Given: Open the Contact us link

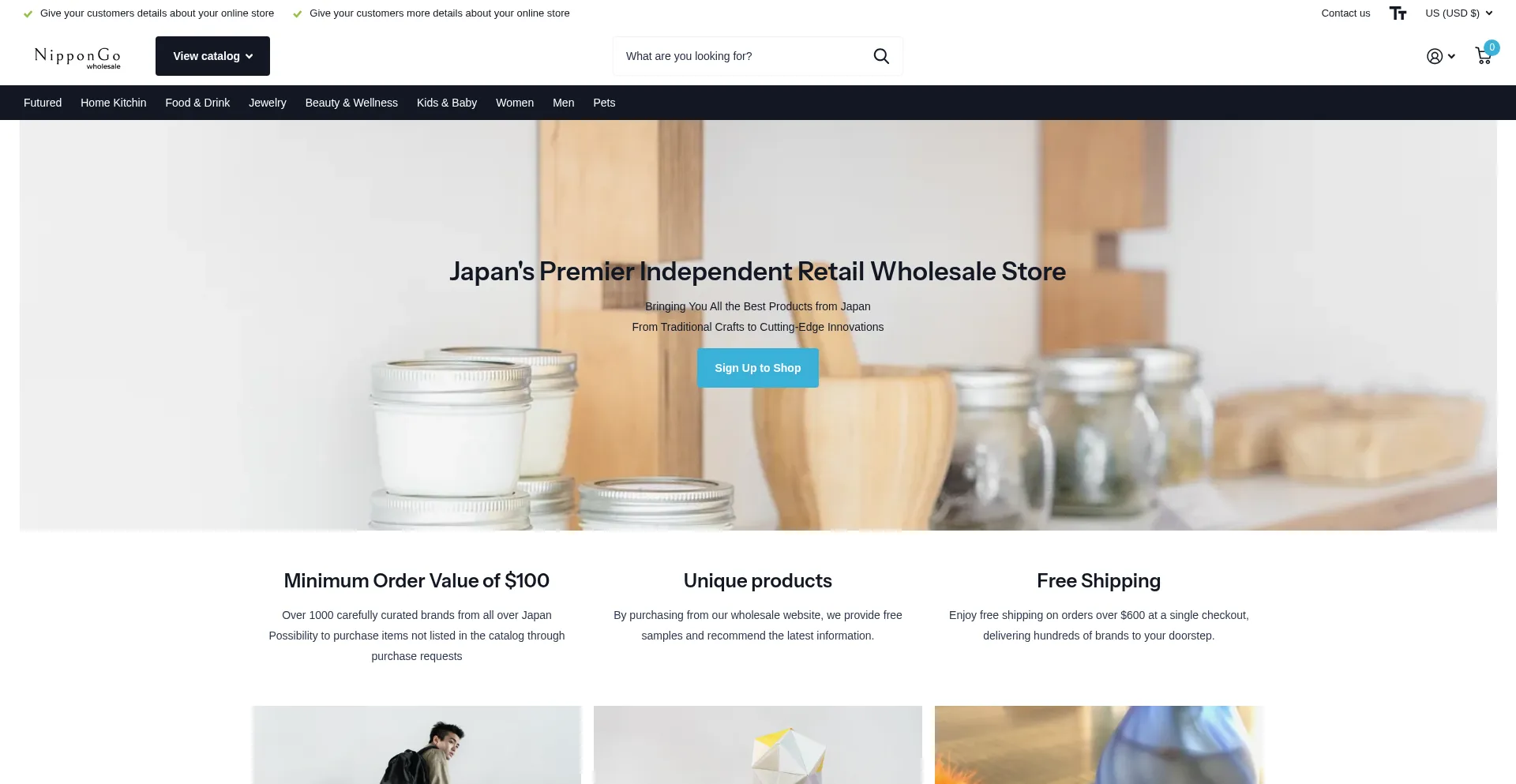Looking at the screenshot, I should (1345, 13).
